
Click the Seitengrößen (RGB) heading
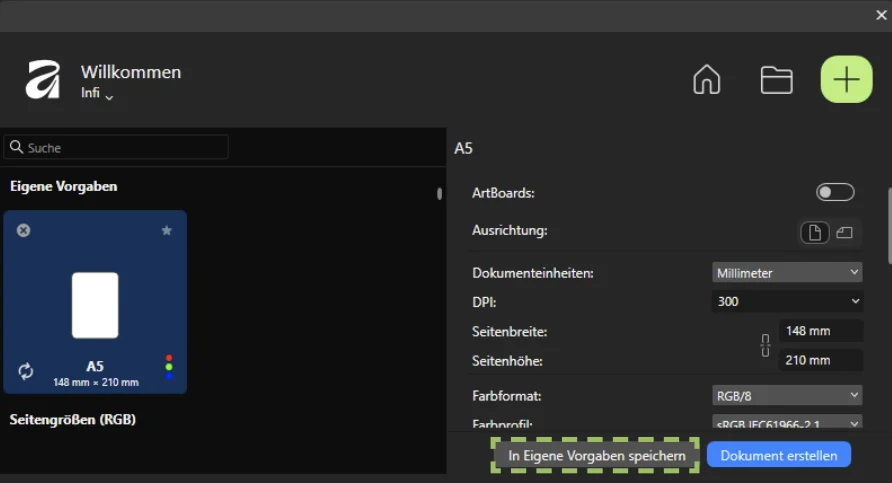pos(73,420)
